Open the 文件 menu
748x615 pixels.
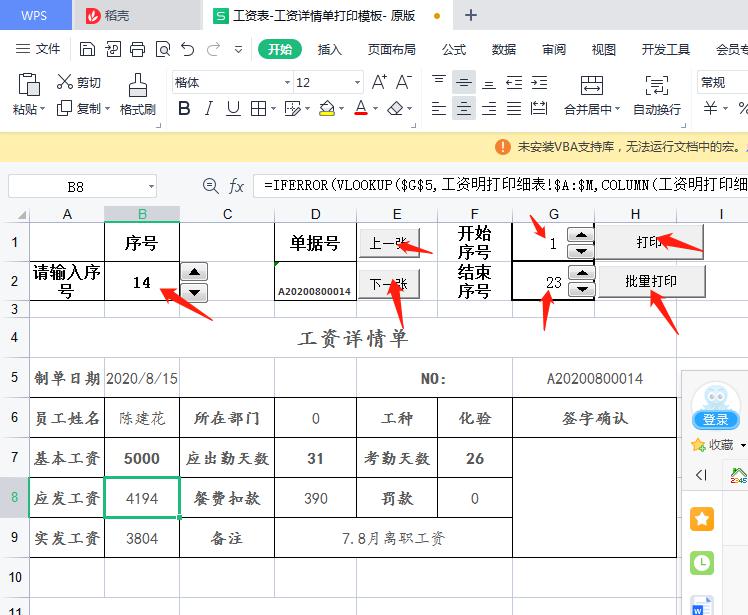pyautogui.click(x=38, y=49)
